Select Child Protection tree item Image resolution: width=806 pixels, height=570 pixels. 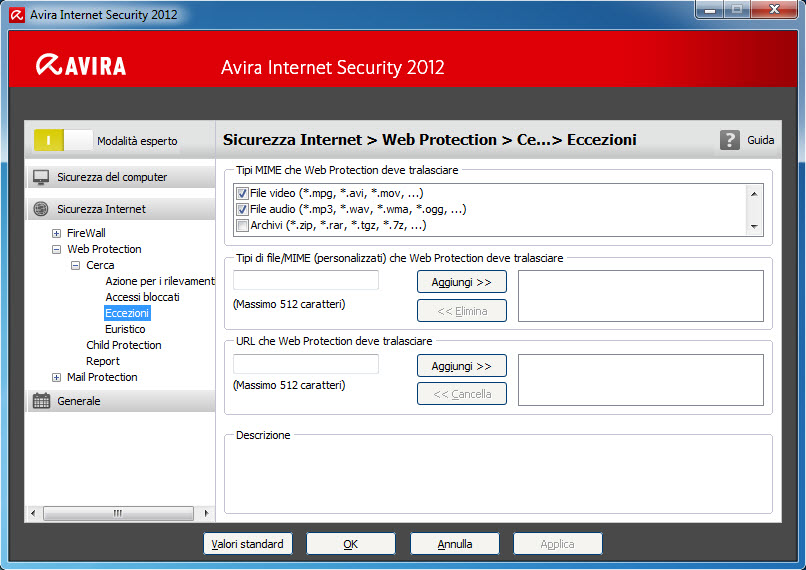pos(124,345)
